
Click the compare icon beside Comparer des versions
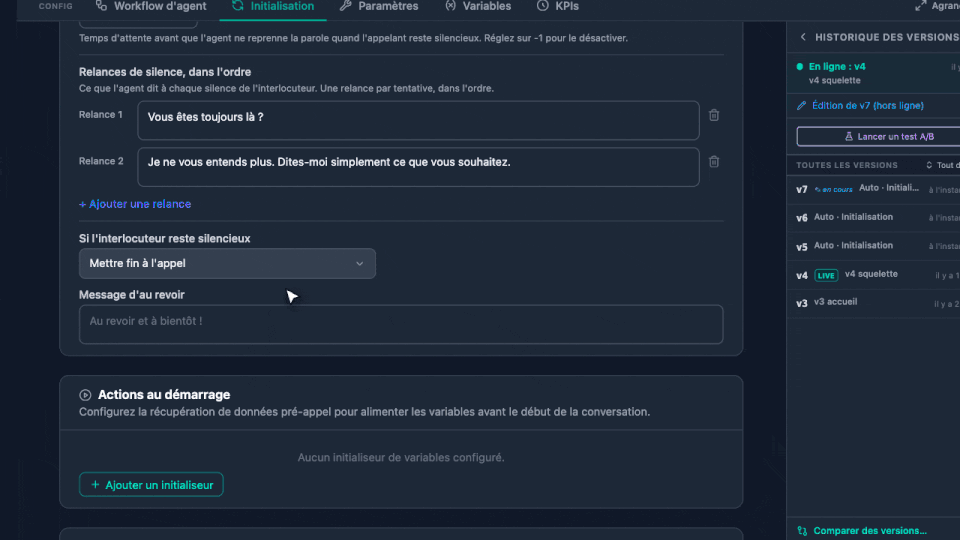coord(802,531)
